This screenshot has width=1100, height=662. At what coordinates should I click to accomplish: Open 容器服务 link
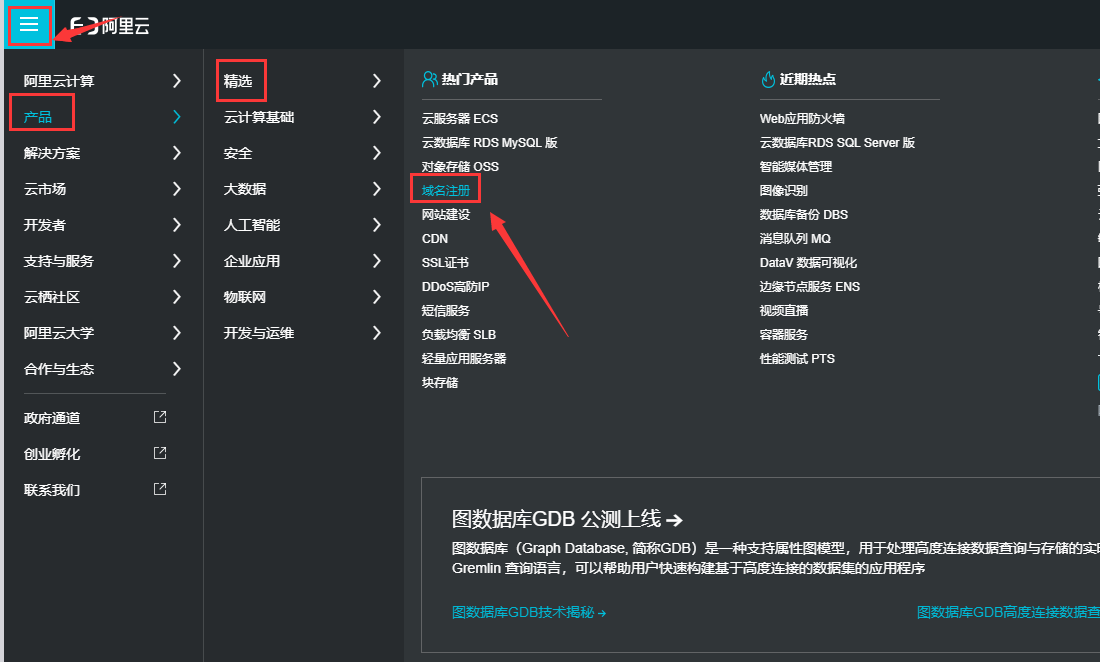point(784,335)
